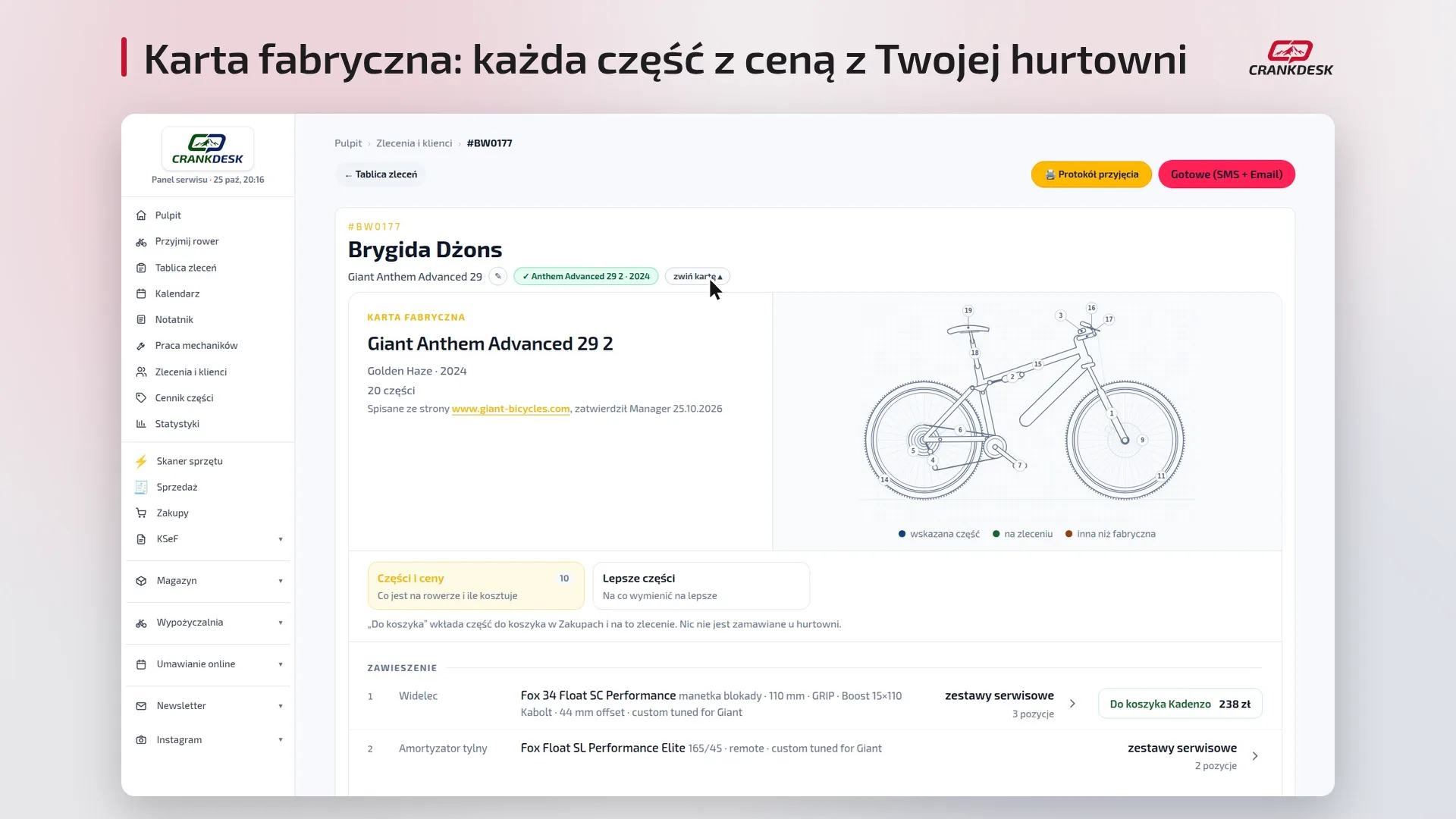Viewport: 1456px width, 819px height.
Task: Click the Newsletter envelope icon
Action: click(141, 706)
